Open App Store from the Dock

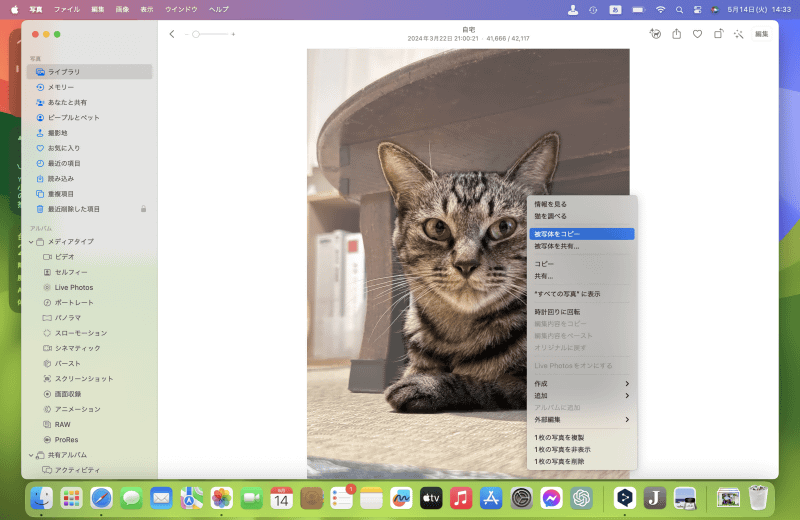[491, 498]
